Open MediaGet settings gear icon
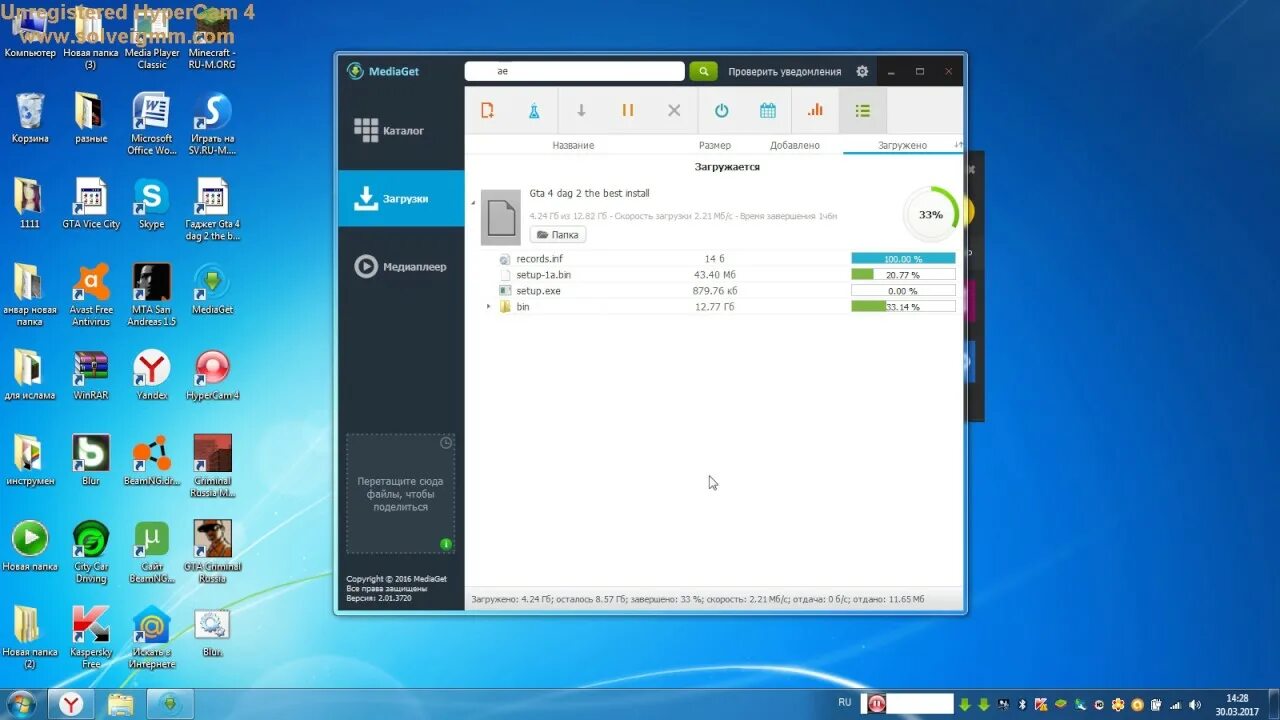Viewport: 1280px width, 720px height. pos(862,71)
